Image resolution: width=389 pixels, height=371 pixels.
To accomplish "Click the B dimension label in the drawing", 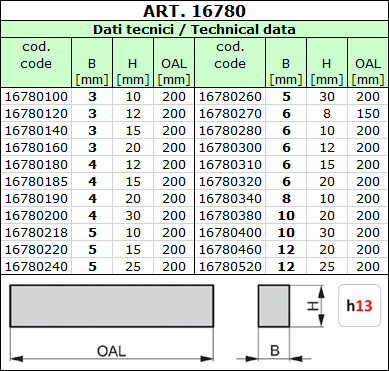I will 275,351.
